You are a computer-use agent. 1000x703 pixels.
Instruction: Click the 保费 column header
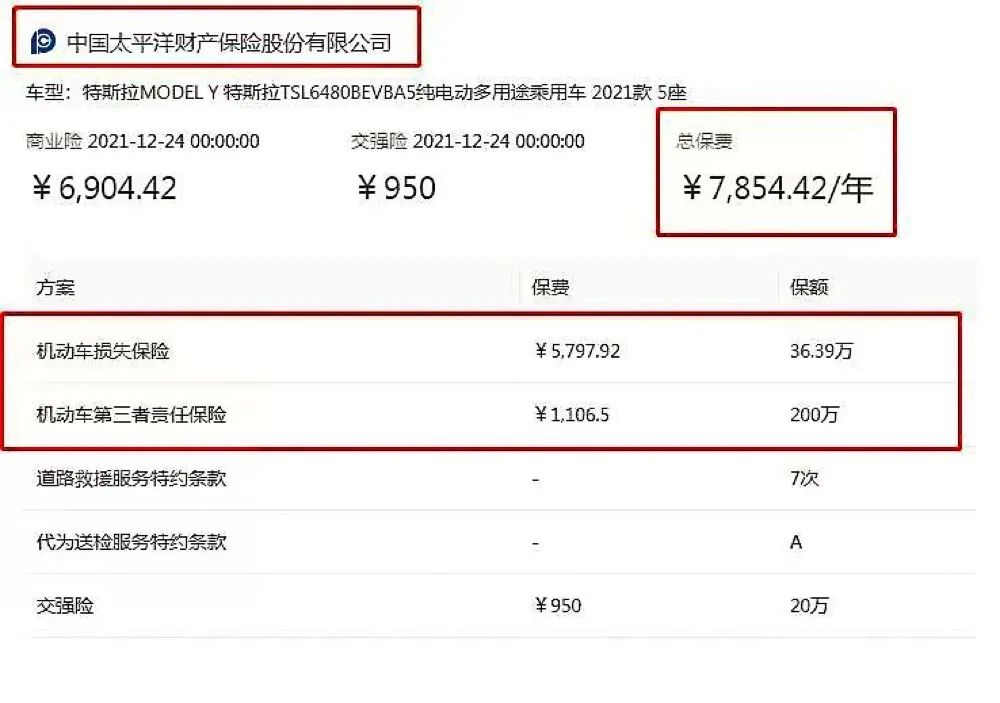(x=550, y=287)
